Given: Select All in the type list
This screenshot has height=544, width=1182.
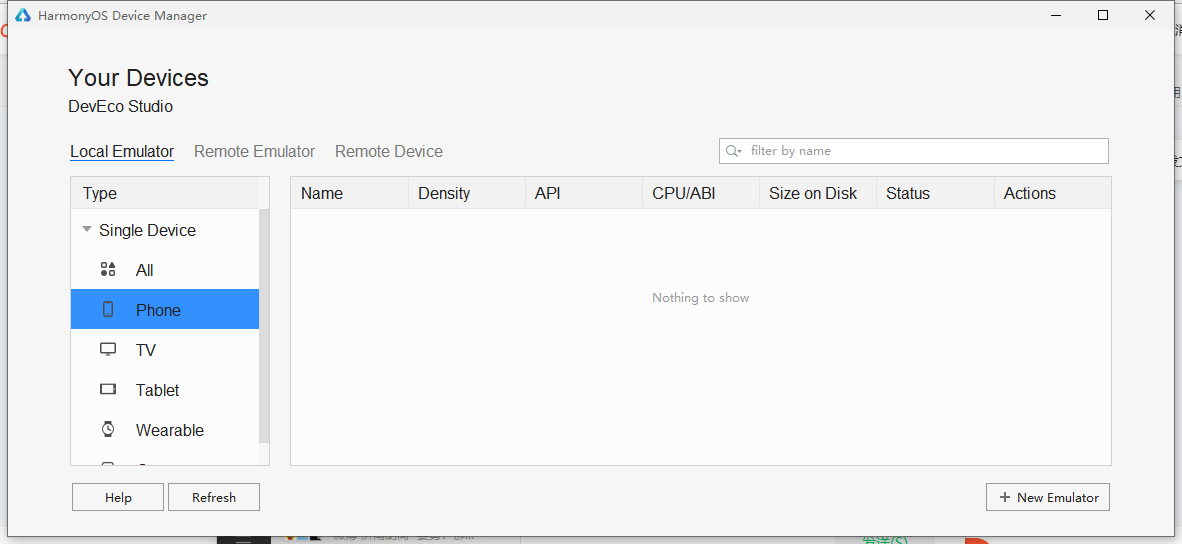Looking at the screenshot, I should point(164,270).
